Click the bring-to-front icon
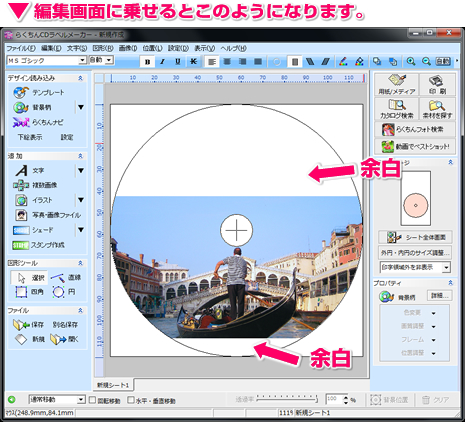Image resolution: width=465 pixels, height=422 pixels. click(x=377, y=61)
